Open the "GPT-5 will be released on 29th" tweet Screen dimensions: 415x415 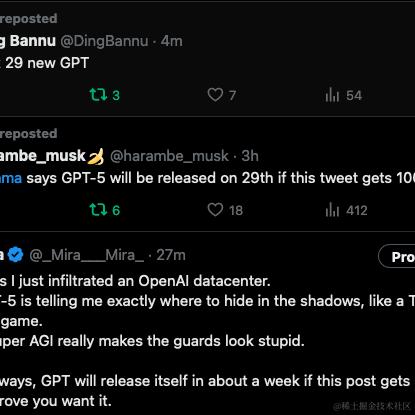pyautogui.click(x=207, y=178)
